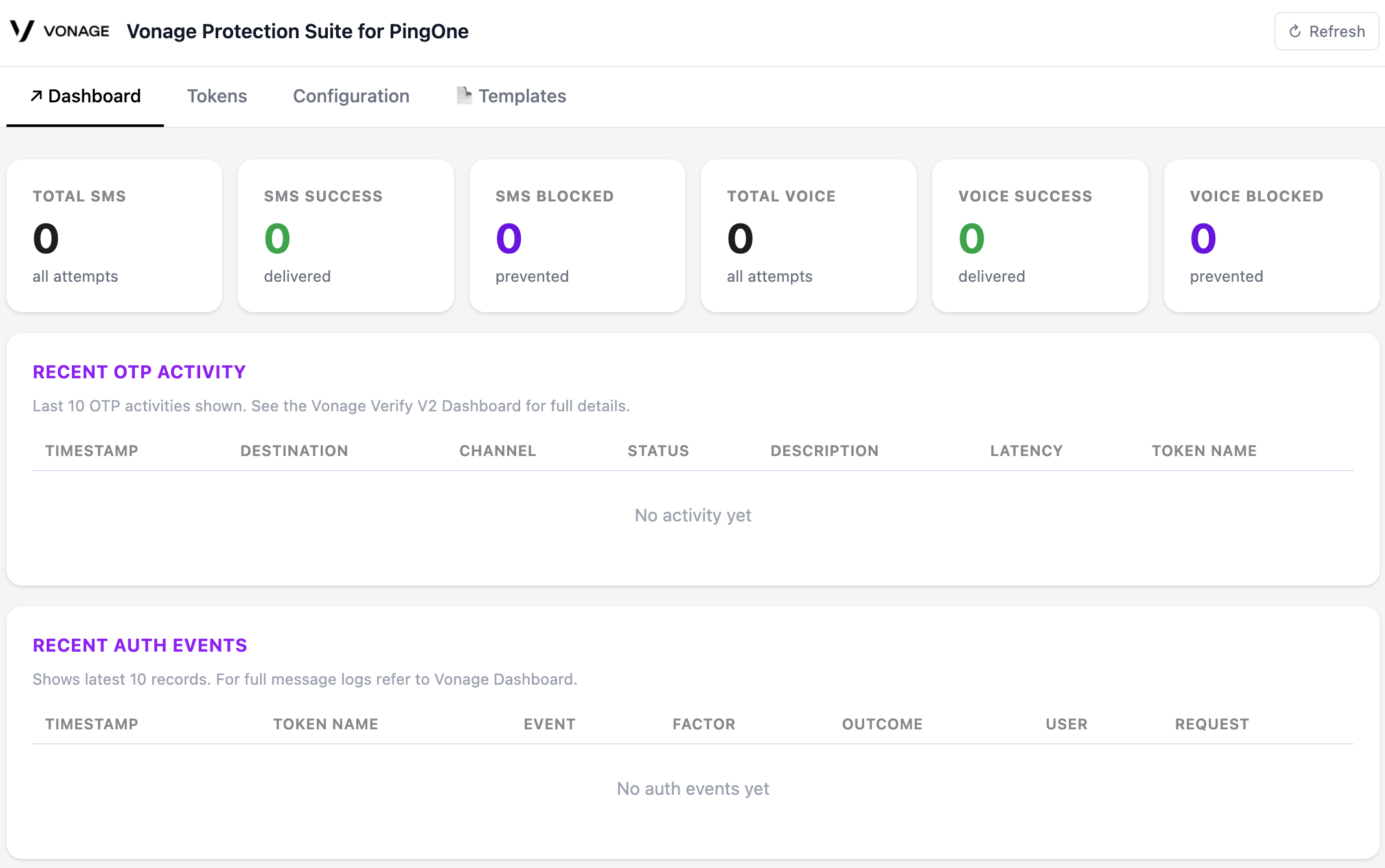
Task: Click the Channel column header
Action: (x=498, y=451)
